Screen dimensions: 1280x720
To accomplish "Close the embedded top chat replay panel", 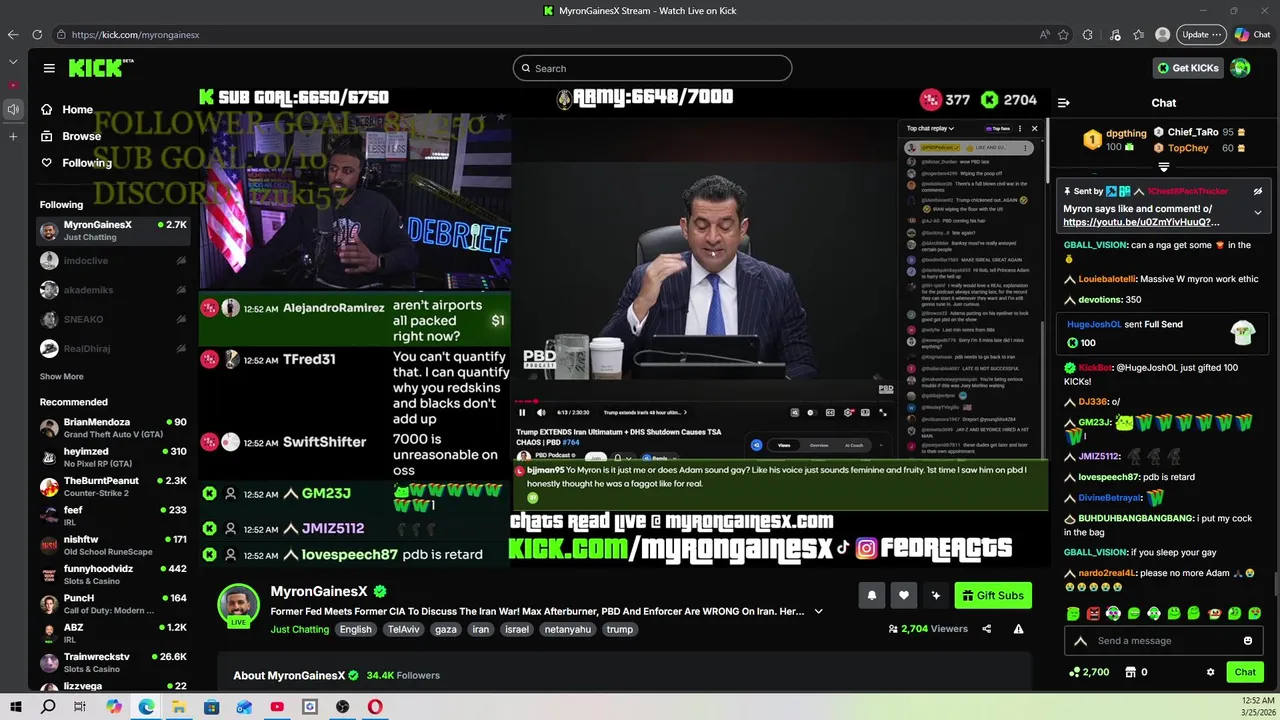I will pos(1034,128).
